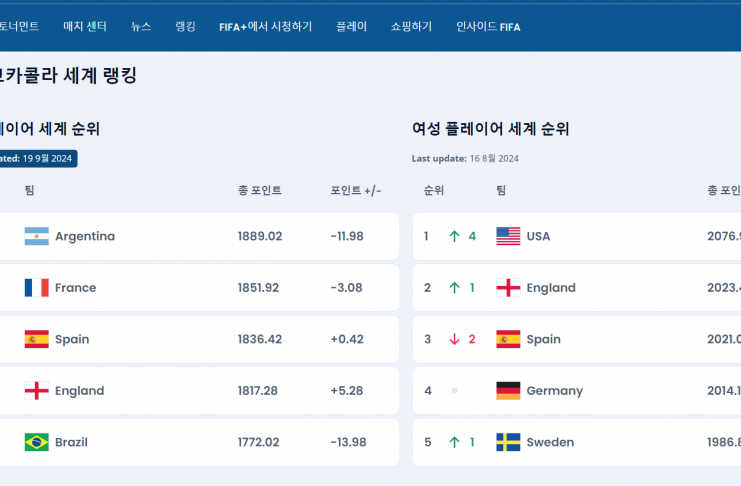This screenshot has height=486, width=741.
Task: Click England flag in women's ranking
Action: [508, 288]
